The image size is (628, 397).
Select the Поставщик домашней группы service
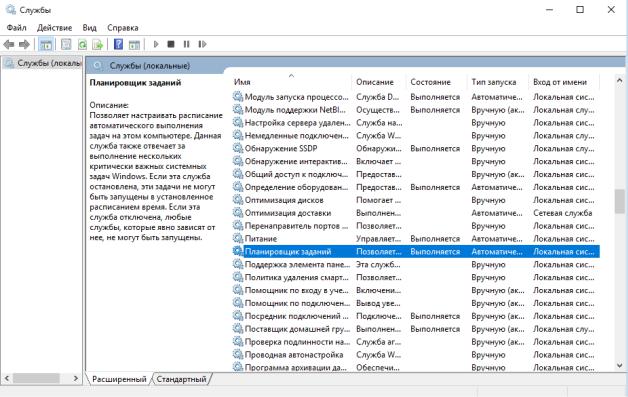click(x=415, y=329)
